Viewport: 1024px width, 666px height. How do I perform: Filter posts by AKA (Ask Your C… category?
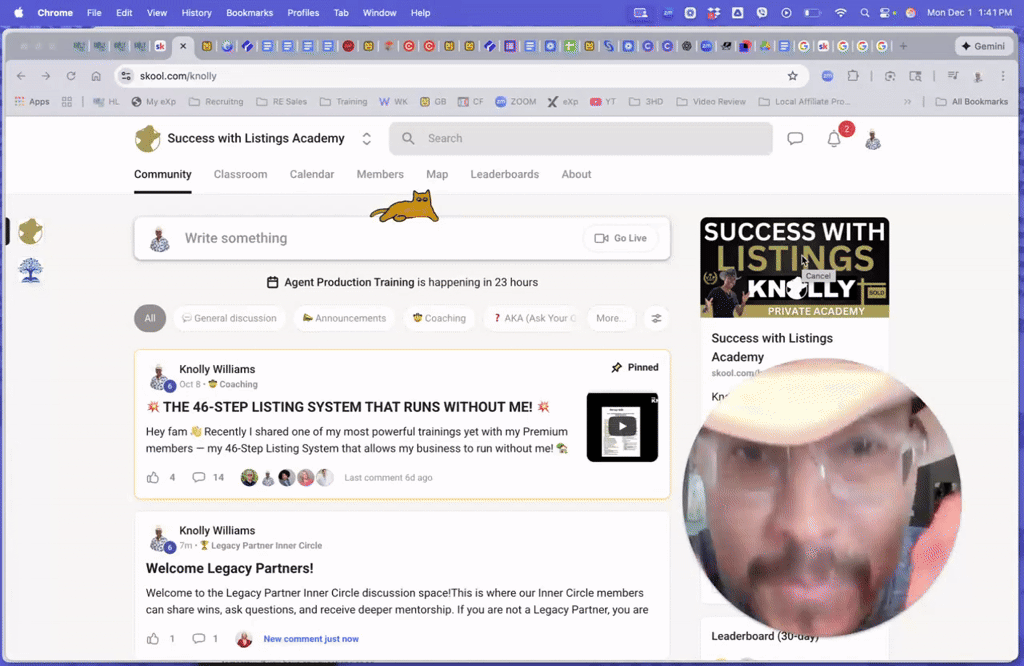click(x=534, y=318)
